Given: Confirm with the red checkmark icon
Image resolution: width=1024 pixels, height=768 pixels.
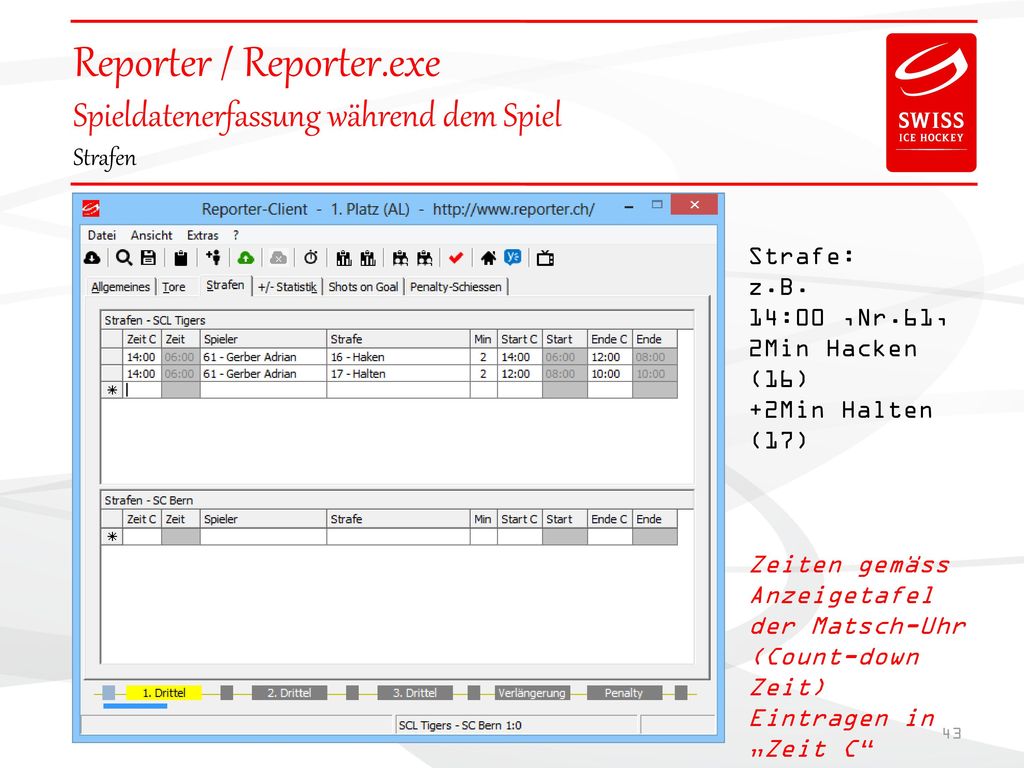Looking at the screenshot, I should [x=456, y=258].
